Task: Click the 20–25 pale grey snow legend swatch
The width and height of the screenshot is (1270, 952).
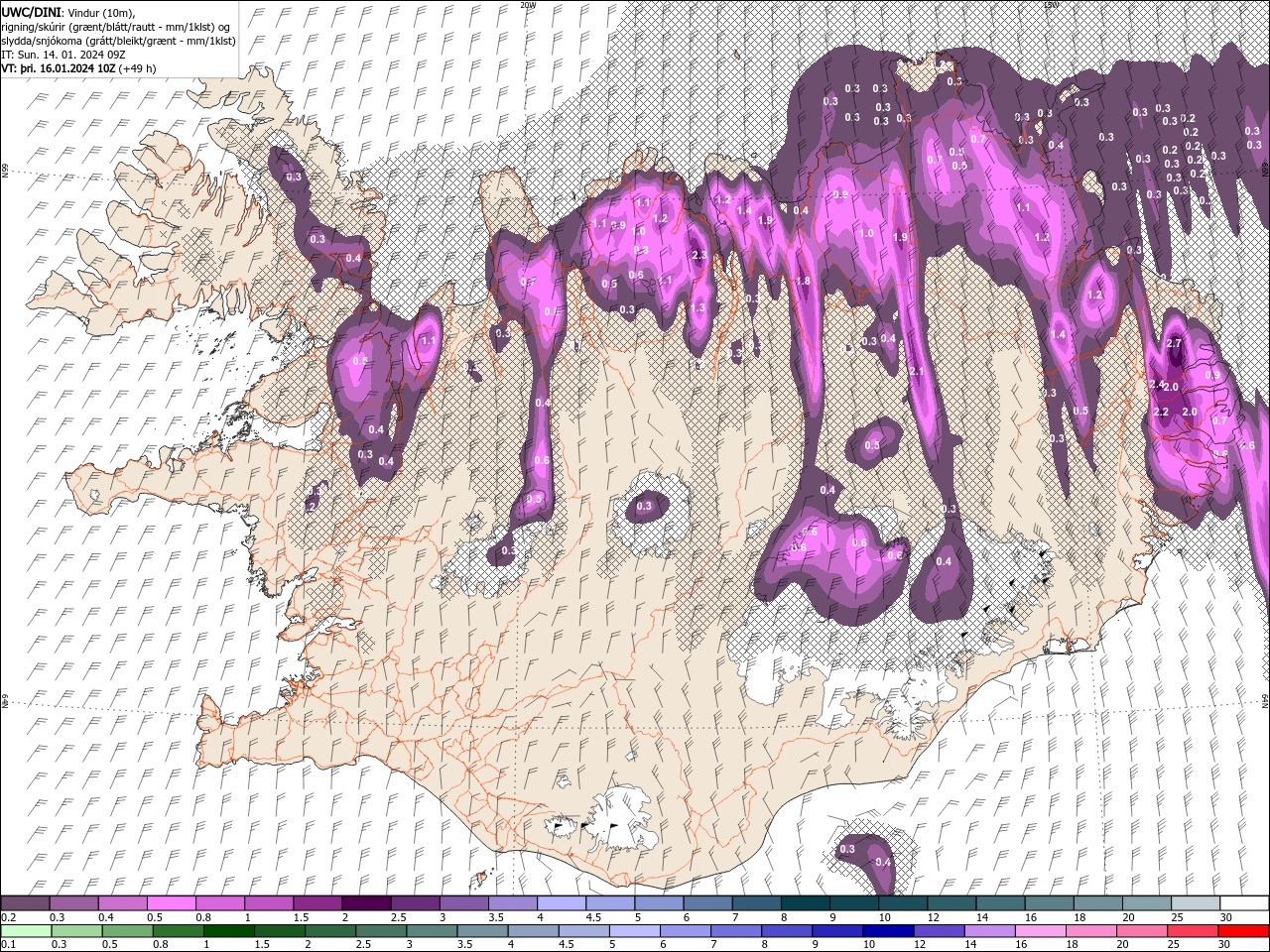Action: (1147, 903)
